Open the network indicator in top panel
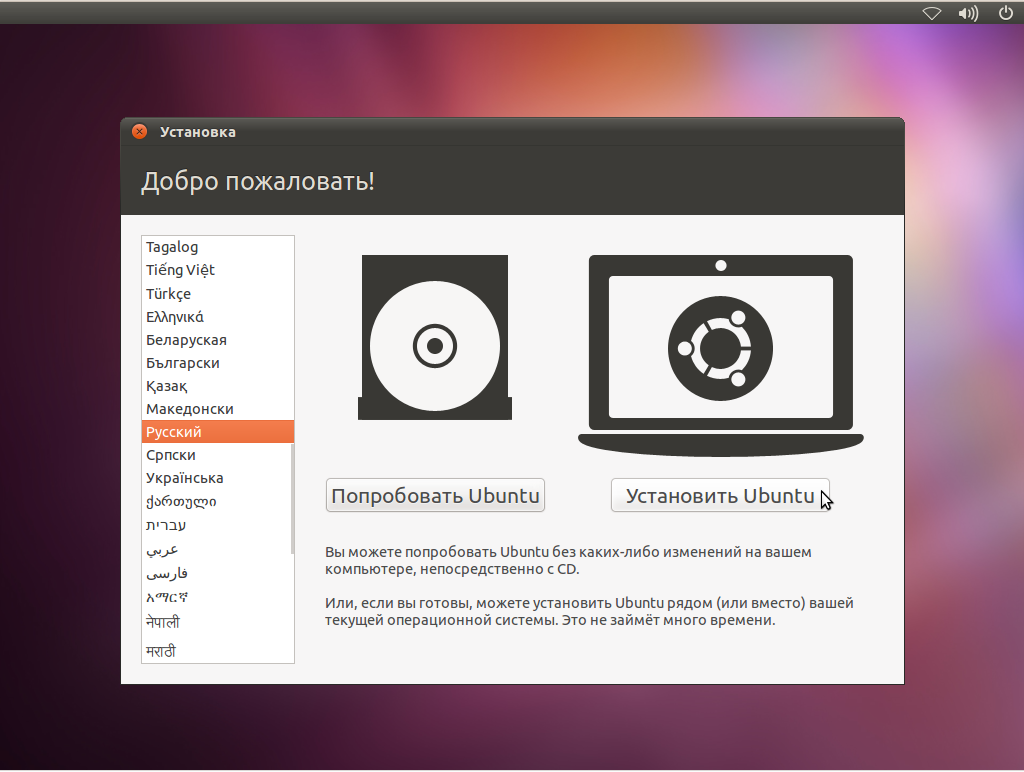Screen dimensions: 1024x772 (x=931, y=13)
